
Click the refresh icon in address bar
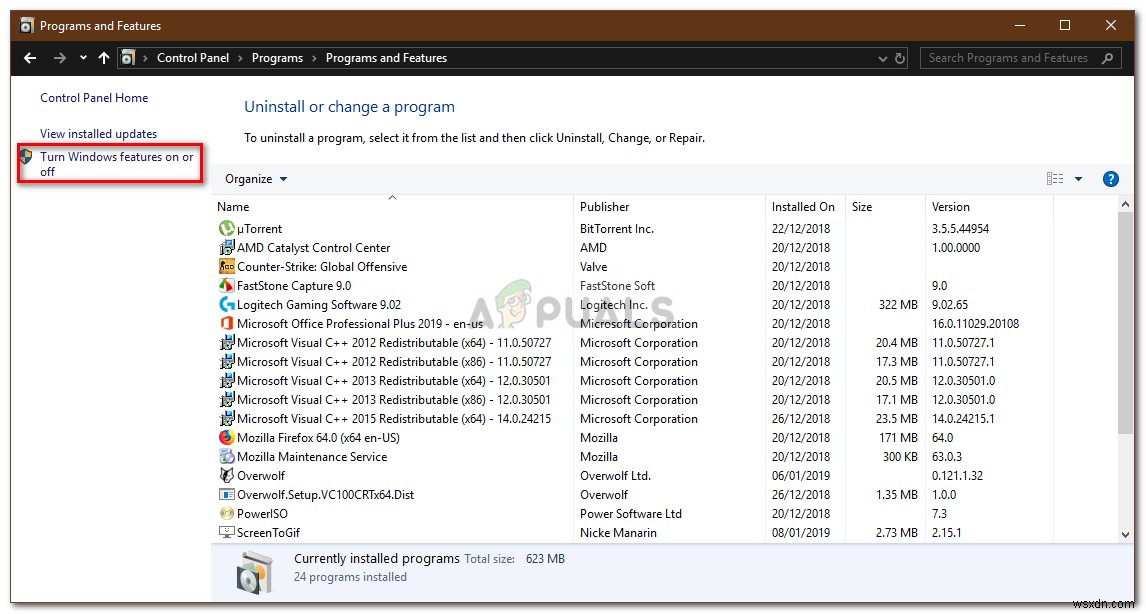click(898, 57)
